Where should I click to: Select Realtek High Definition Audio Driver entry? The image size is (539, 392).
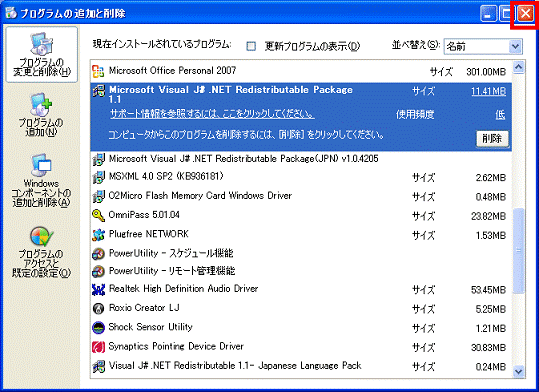click(x=301, y=290)
